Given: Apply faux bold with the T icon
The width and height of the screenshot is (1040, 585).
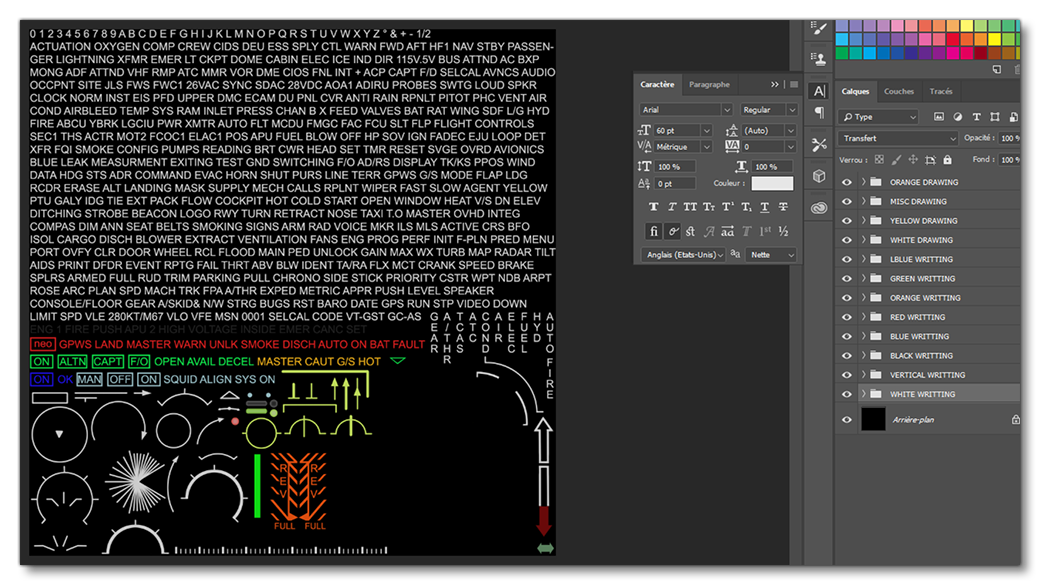Looking at the screenshot, I should tap(654, 206).
